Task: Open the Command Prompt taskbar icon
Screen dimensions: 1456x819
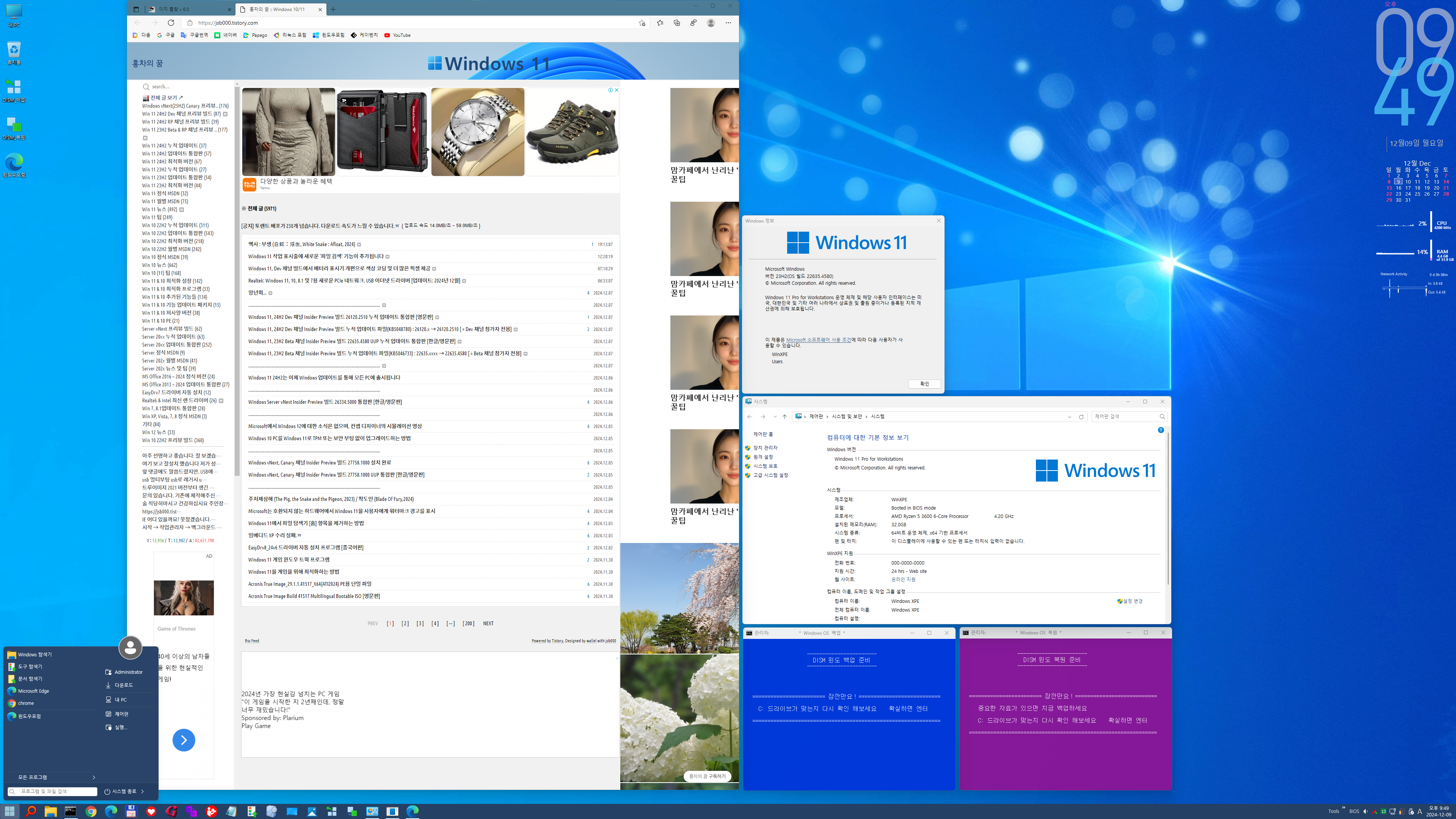Action: [x=71, y=811]
